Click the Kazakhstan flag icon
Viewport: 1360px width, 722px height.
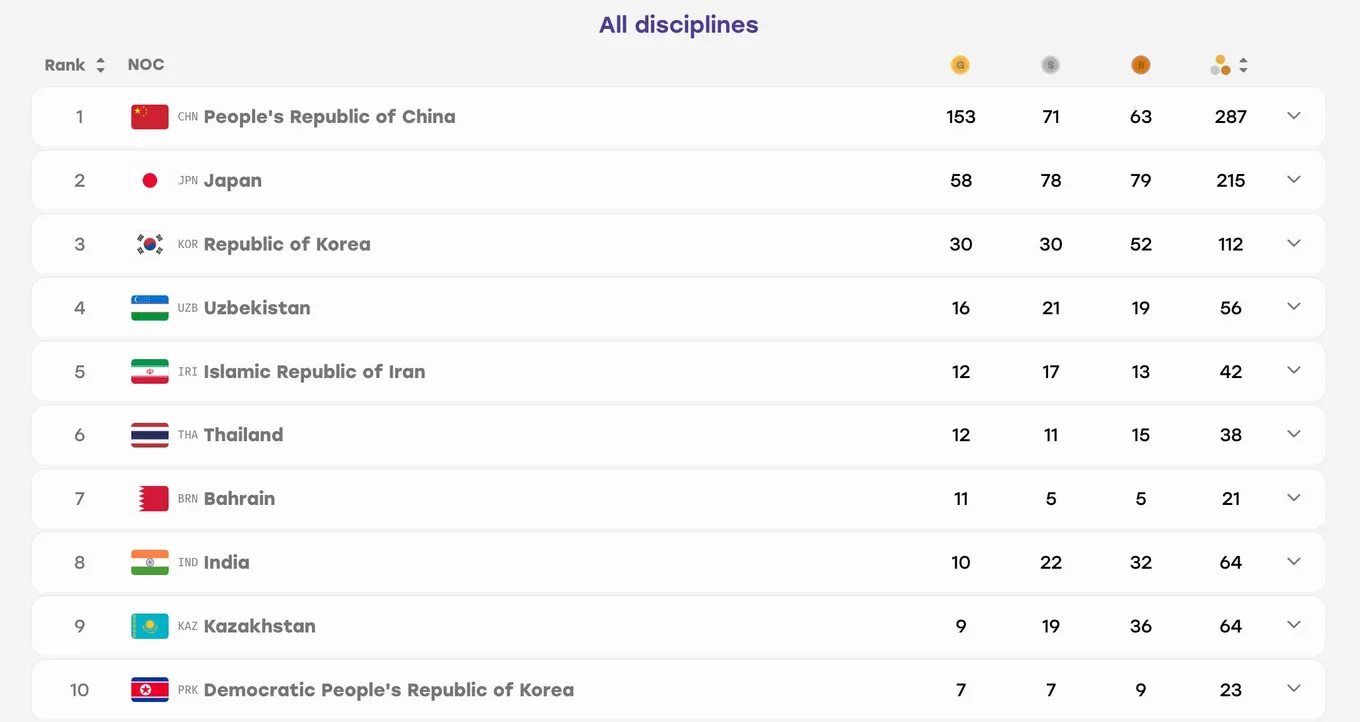tap(150, 626)
